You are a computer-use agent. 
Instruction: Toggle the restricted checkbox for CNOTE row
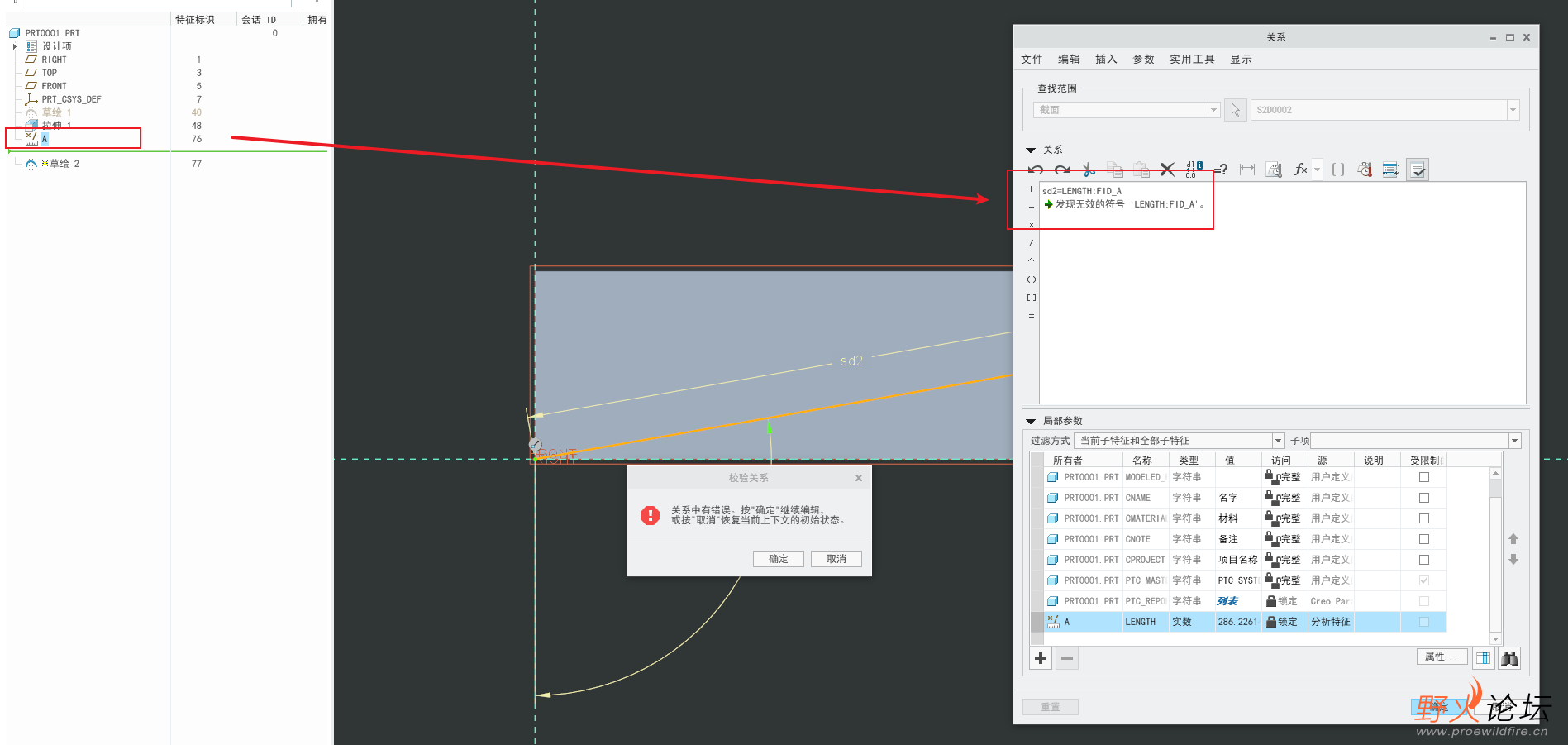(1423, 539)
